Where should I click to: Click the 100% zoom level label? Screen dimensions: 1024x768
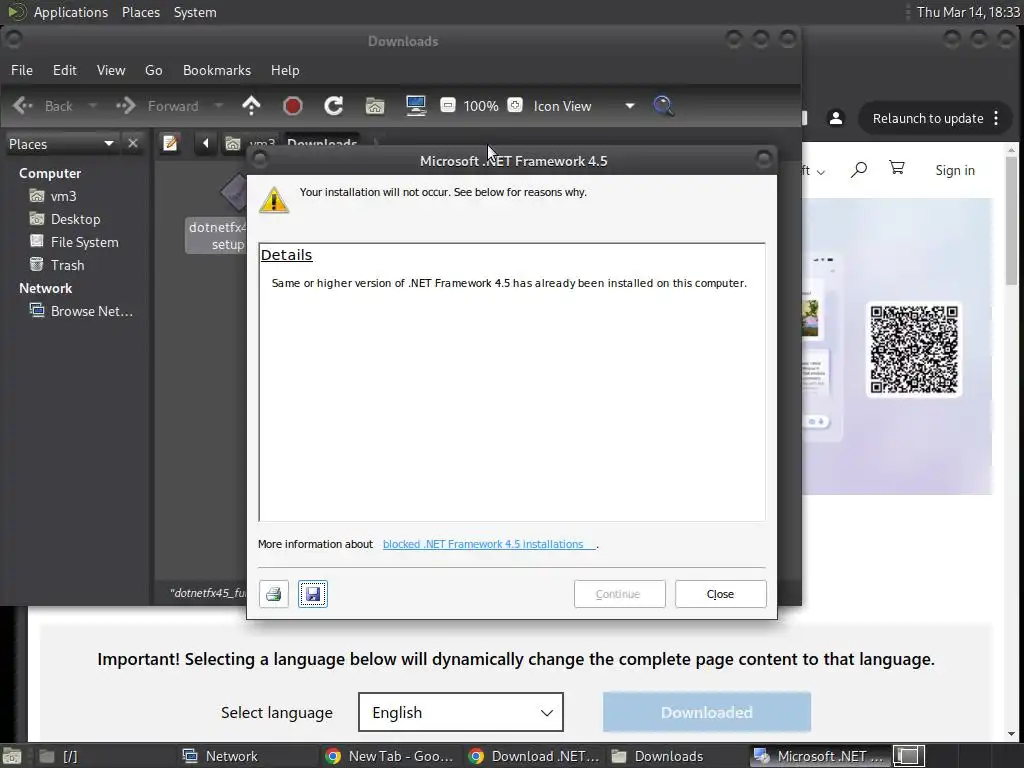pyautogui.click(x=481, y=106)
